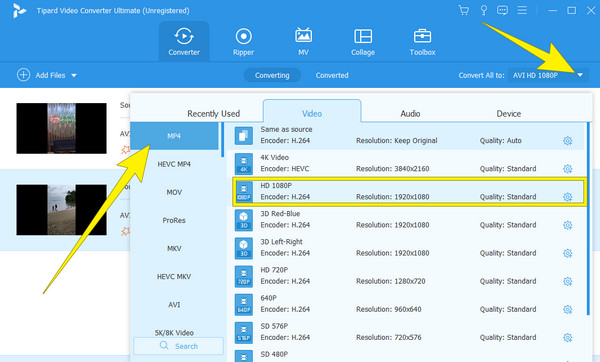
Task: Click the HD 1080P preset icon
Action: pyautogui.click(x=244, y=192)
